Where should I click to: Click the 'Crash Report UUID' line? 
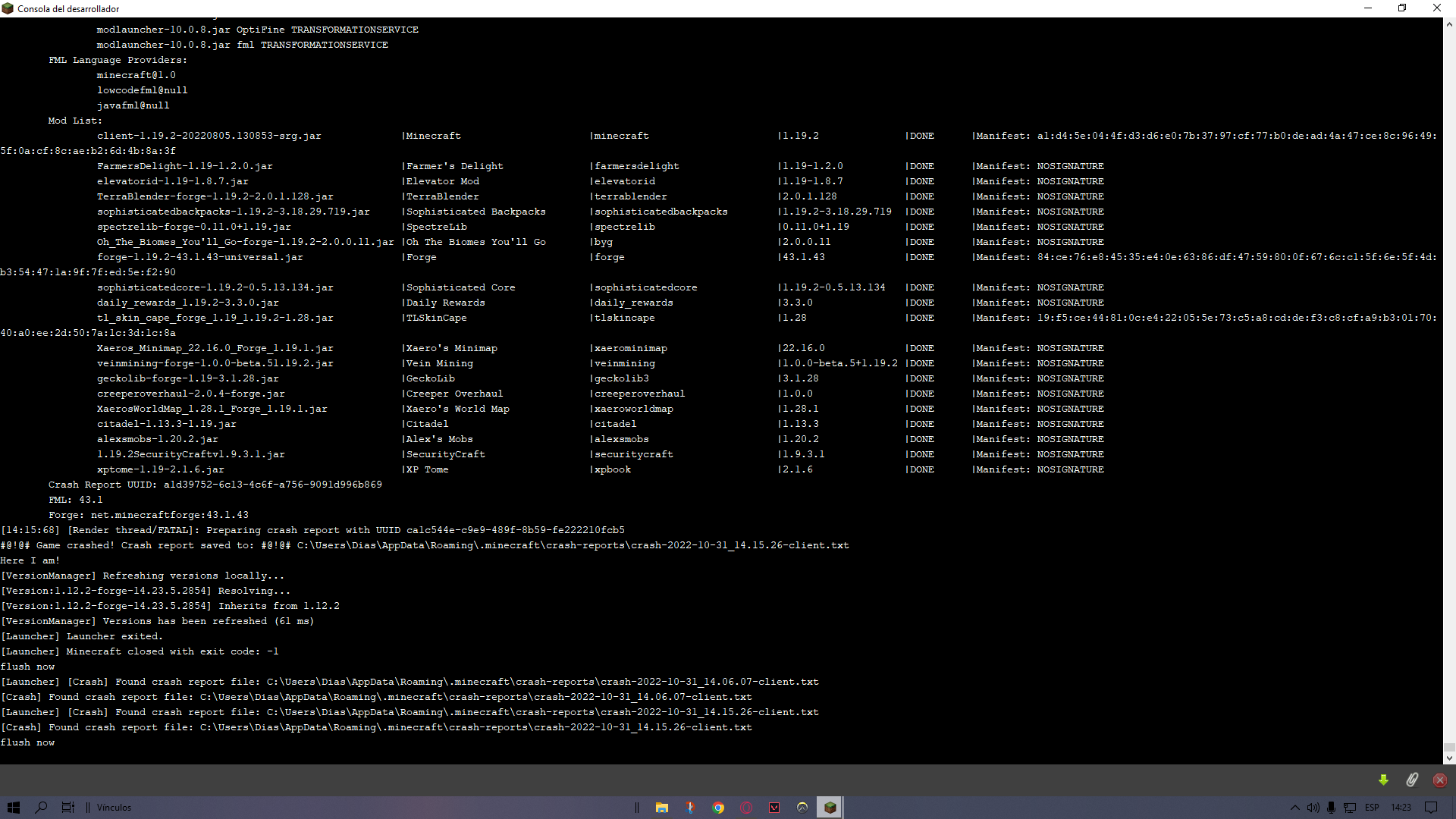(x=215, y=485)
